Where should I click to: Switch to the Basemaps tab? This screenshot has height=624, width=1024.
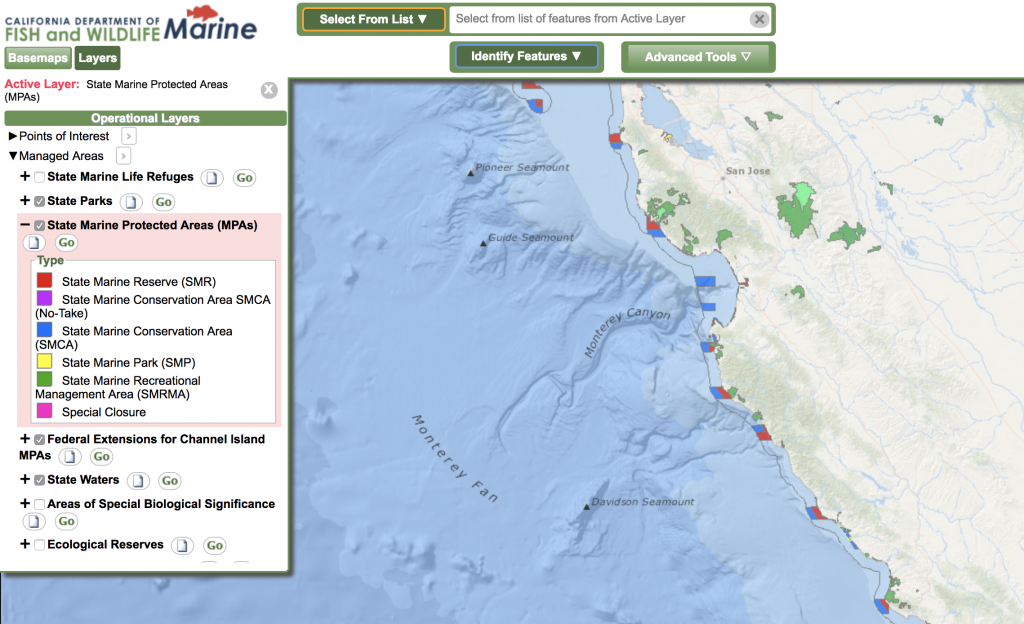coord(38,58)
